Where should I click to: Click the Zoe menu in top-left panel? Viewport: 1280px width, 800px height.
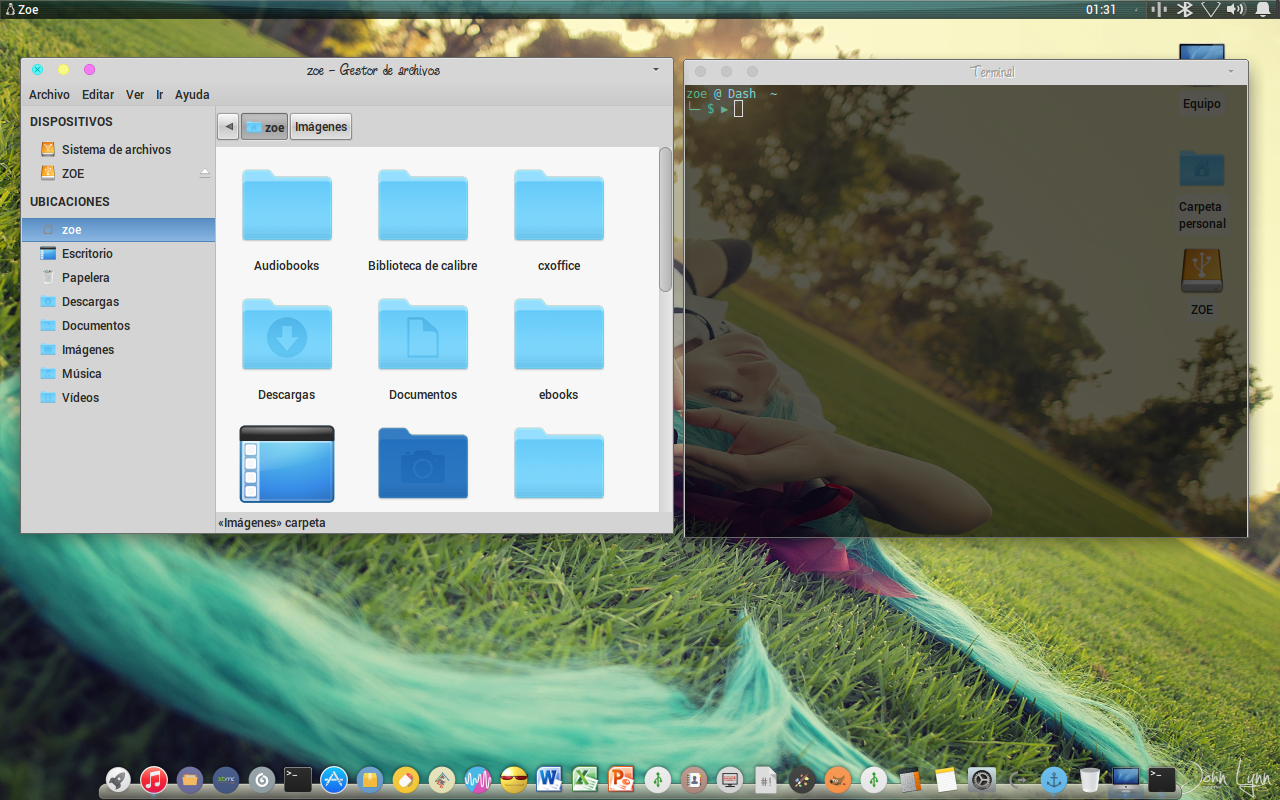(20, 9)
